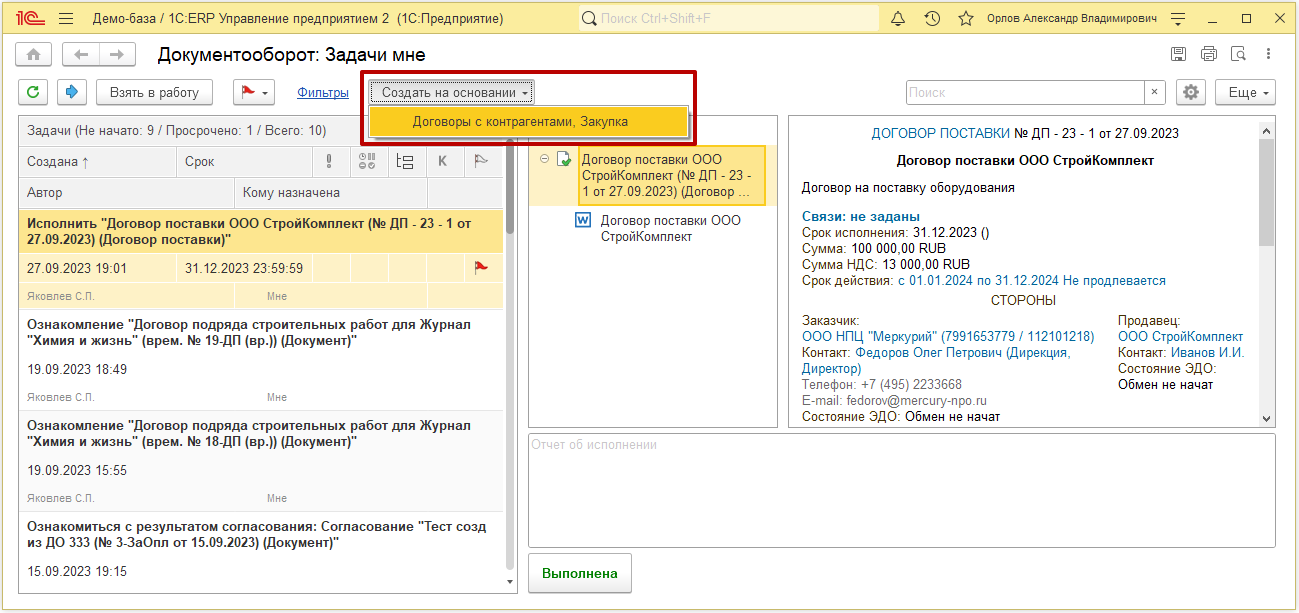Click the document preview down arrow
The height and width of the screenshot is (613, 1299).
[1266, 419]
